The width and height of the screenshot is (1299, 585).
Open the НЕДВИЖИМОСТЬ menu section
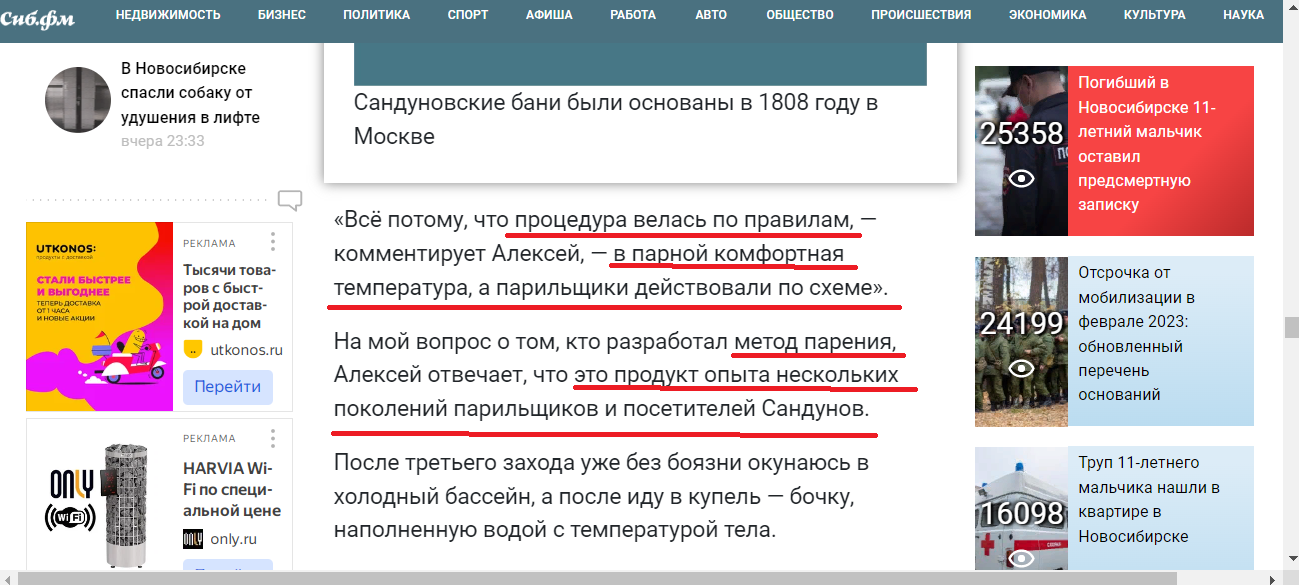(168, 15)
